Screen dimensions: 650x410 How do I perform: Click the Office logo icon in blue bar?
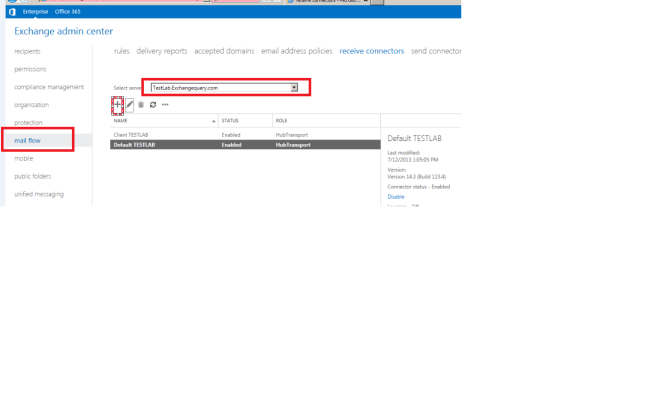[12, 12]
